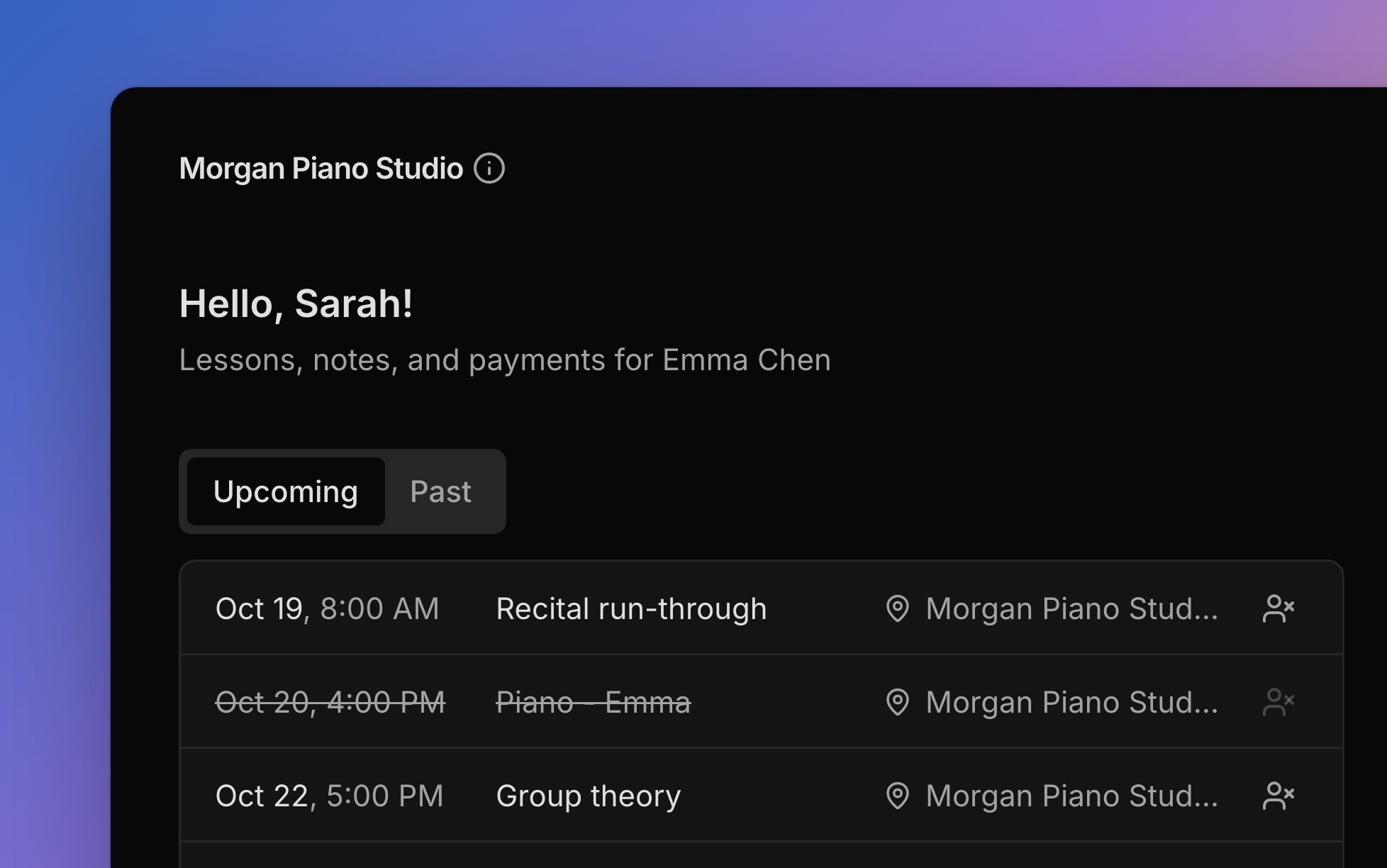Click location pin icon in Piano – Emma row

coord(898,702)
